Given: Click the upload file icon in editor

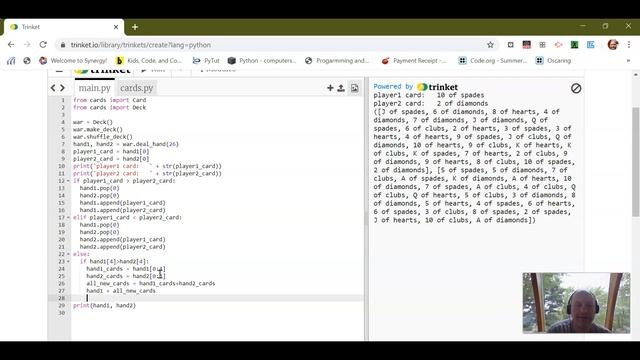Looking at the screenshot, I should pos(341,88).
